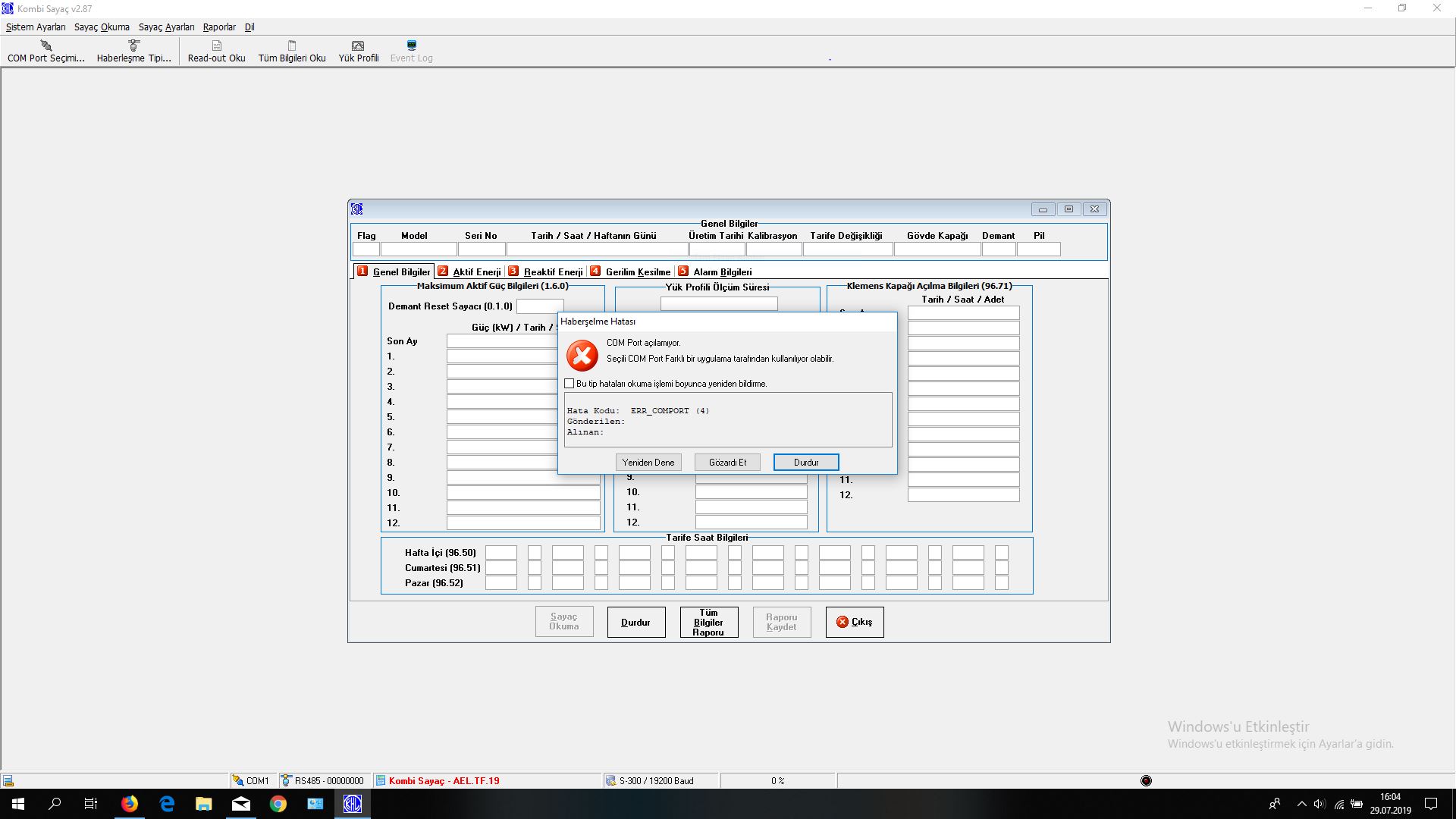Open Sayaç Okuma menu
The width and height of the screenshot is (1456, 819).
[x=102, y=27]
